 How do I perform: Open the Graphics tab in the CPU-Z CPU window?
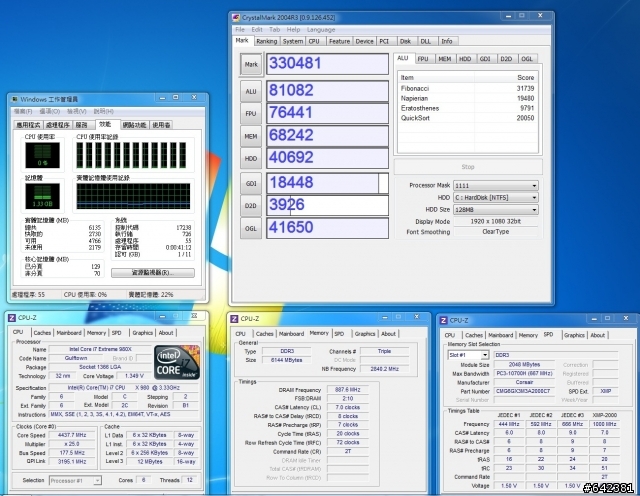tap(142, 333)
